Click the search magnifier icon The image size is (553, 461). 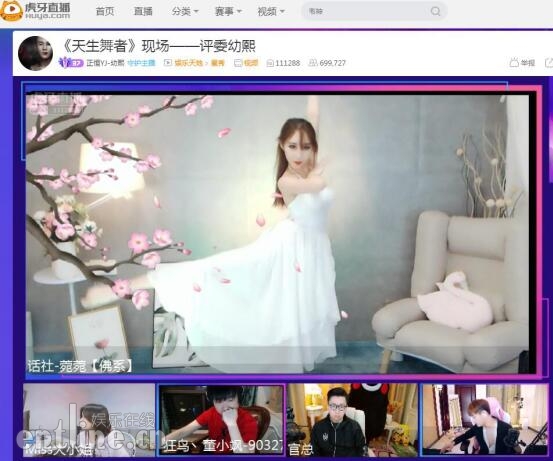coord(436,11)
